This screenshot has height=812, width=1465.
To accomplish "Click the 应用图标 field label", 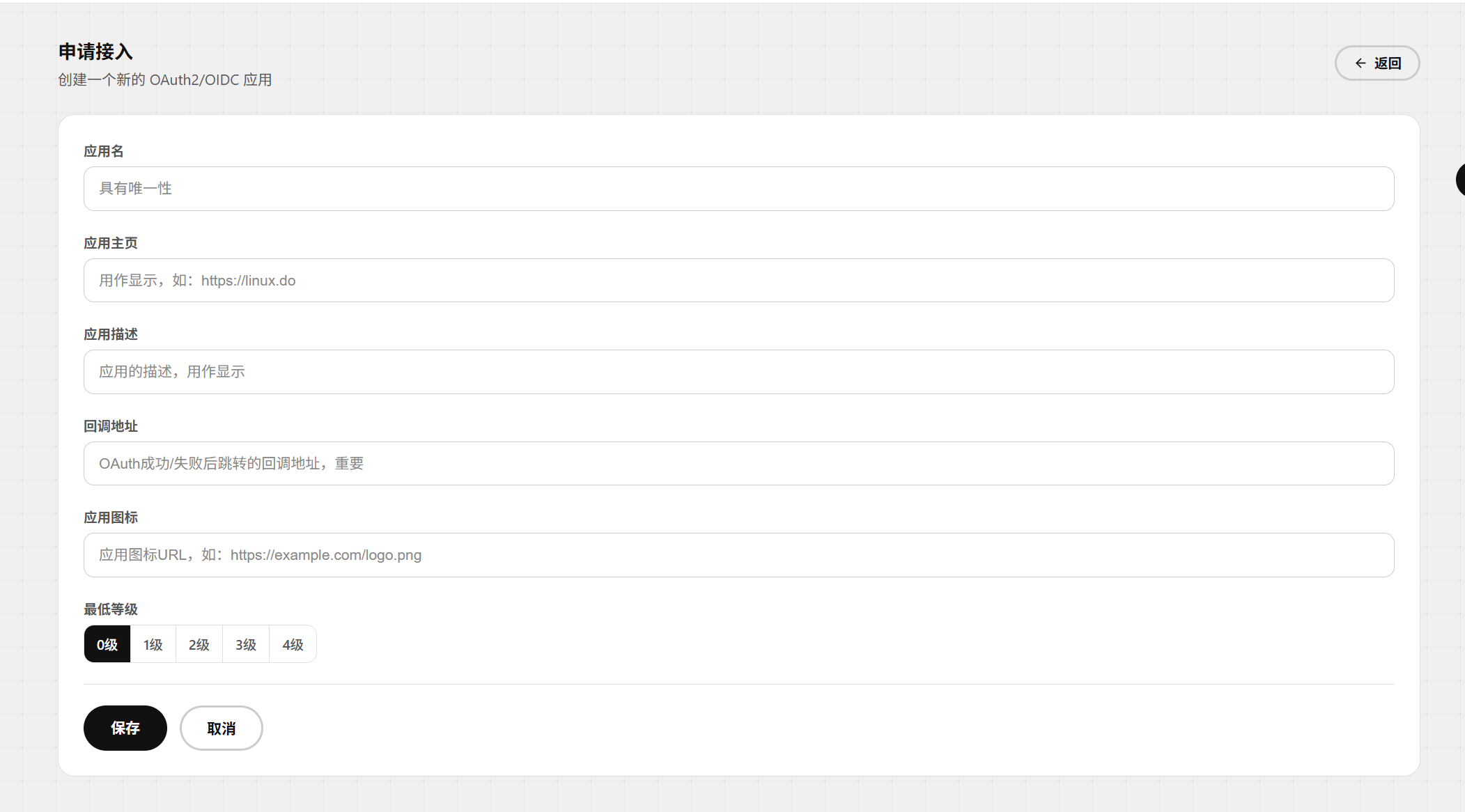I will point(111,517).
